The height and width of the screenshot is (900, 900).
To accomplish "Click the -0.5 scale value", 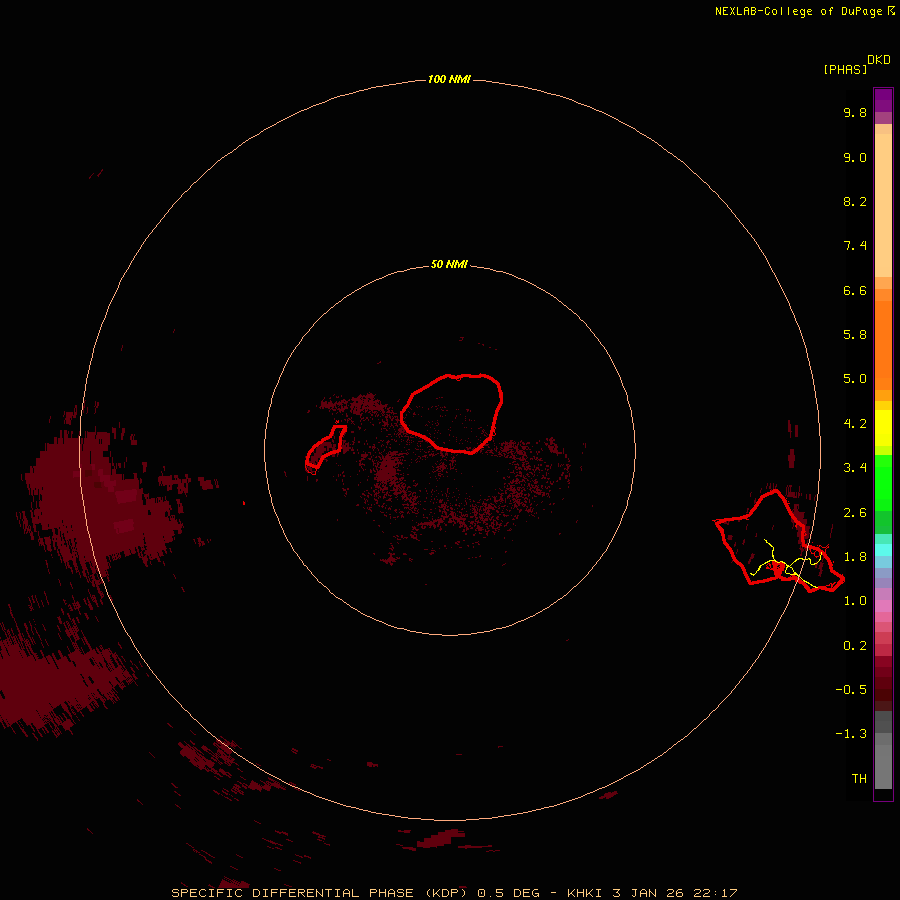I will [851, 690].
